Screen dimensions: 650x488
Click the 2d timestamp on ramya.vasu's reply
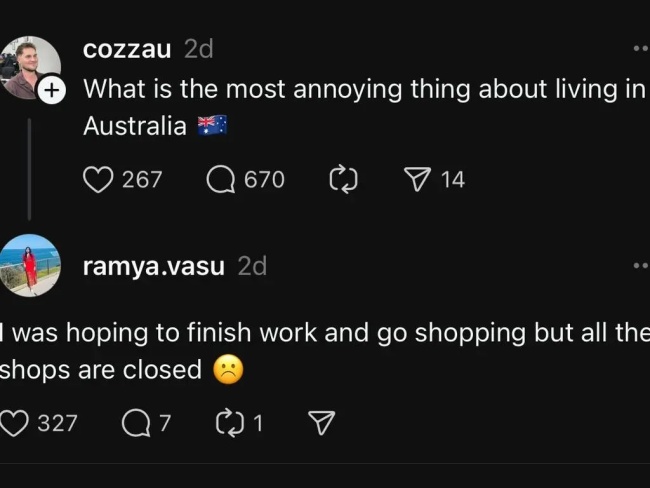pyautogui.click(x=252, y=266)
